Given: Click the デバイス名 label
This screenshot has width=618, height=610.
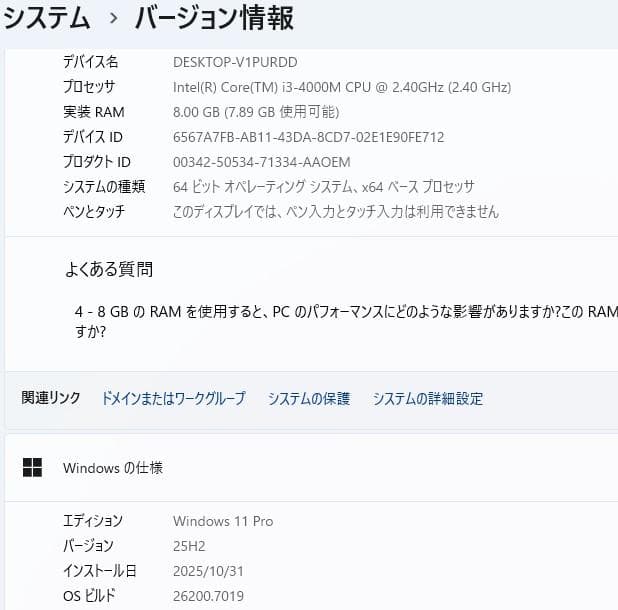Looking at the screenshot, I should [x=91, y=62].
